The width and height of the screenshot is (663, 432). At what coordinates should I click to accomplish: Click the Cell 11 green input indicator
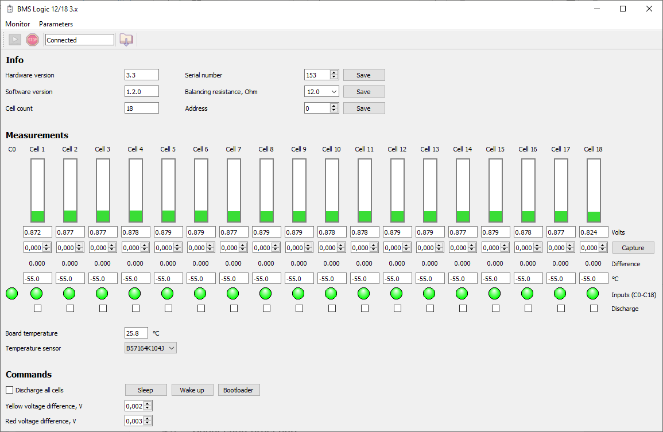pos(364,293)
